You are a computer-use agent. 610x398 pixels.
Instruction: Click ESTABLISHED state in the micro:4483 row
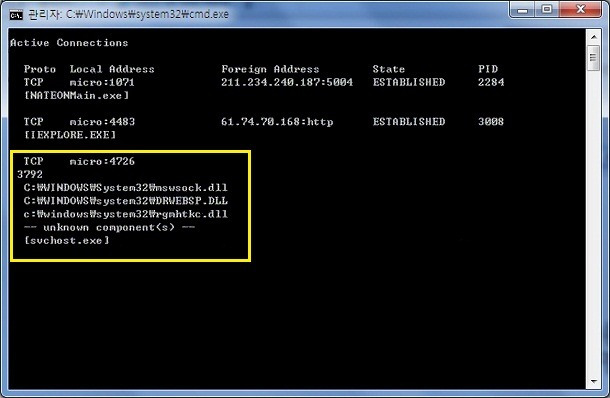[x=409, y=122]
